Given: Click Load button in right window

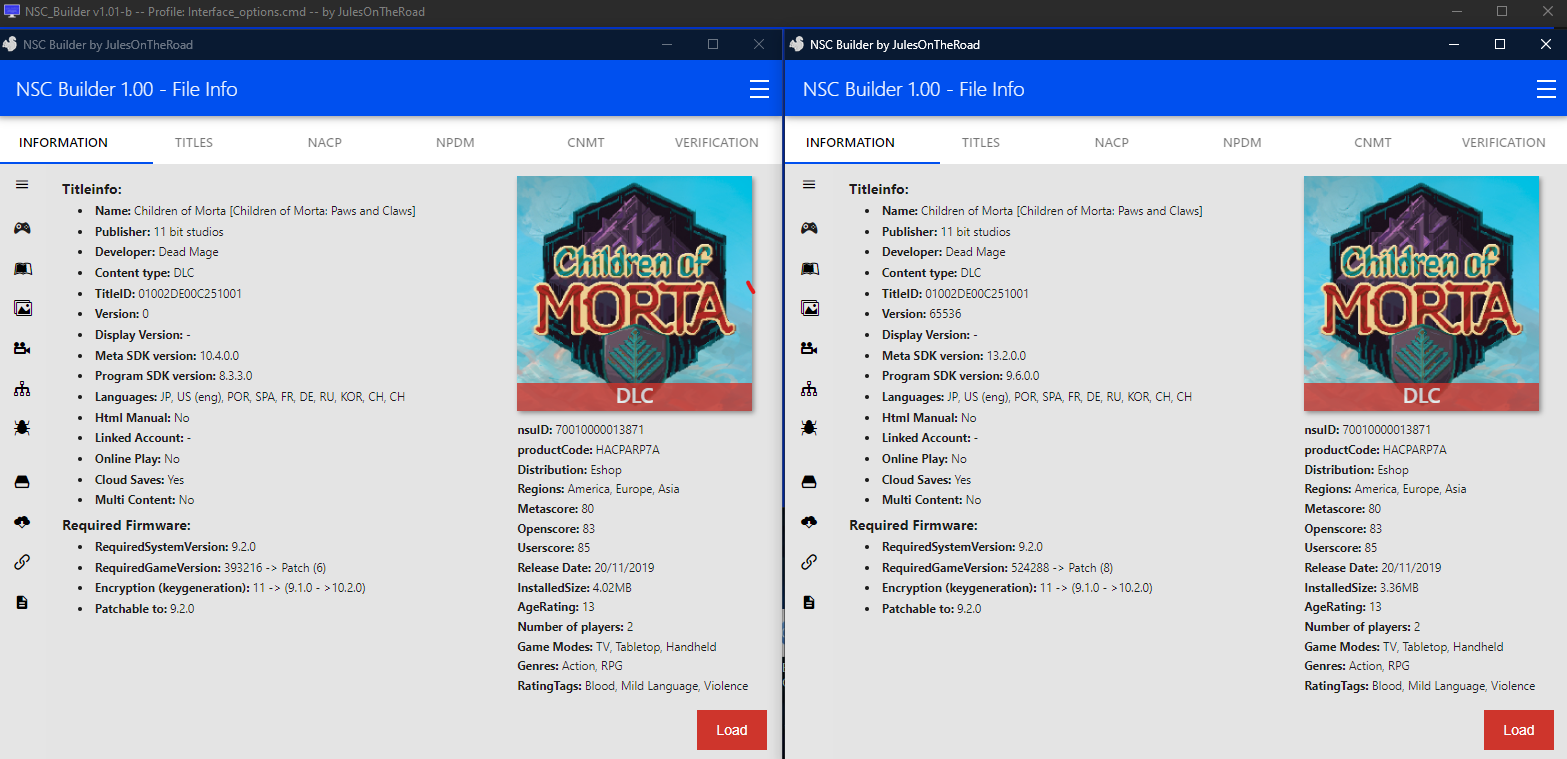Looking at the screenshot, I should click(x=1518, y=730).
